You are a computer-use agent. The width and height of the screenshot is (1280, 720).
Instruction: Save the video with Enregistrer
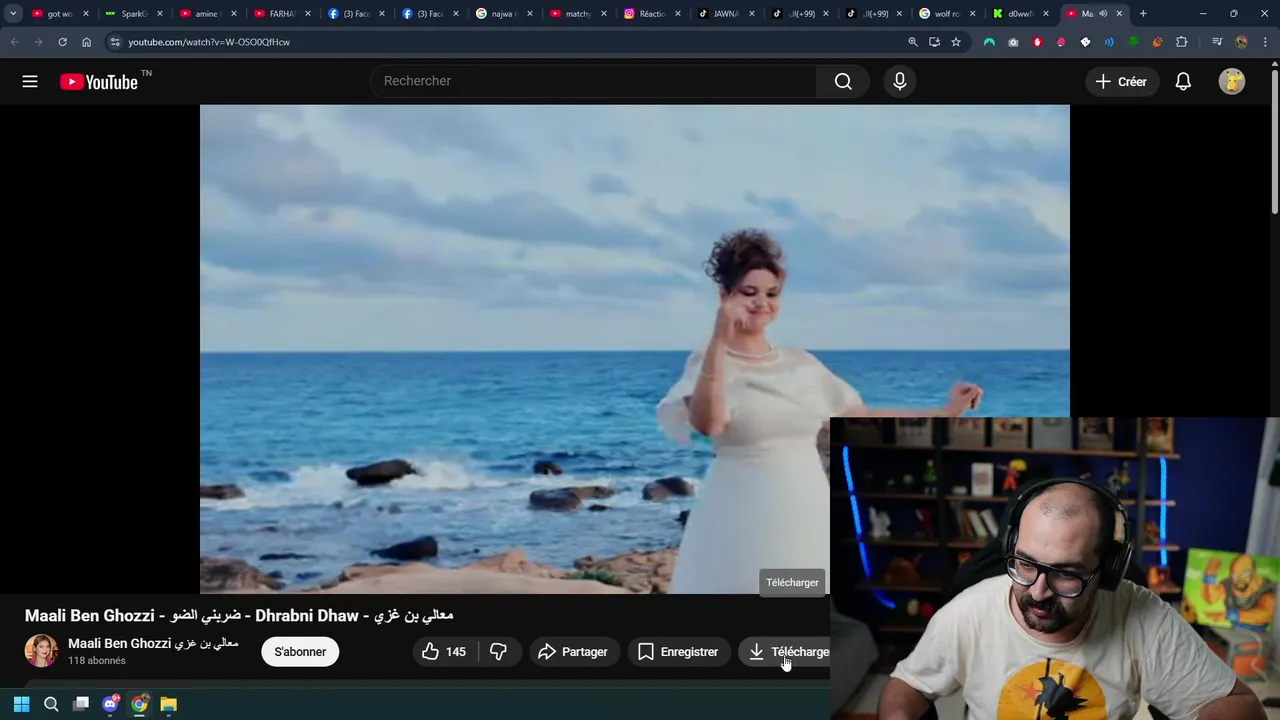point(678,652)
